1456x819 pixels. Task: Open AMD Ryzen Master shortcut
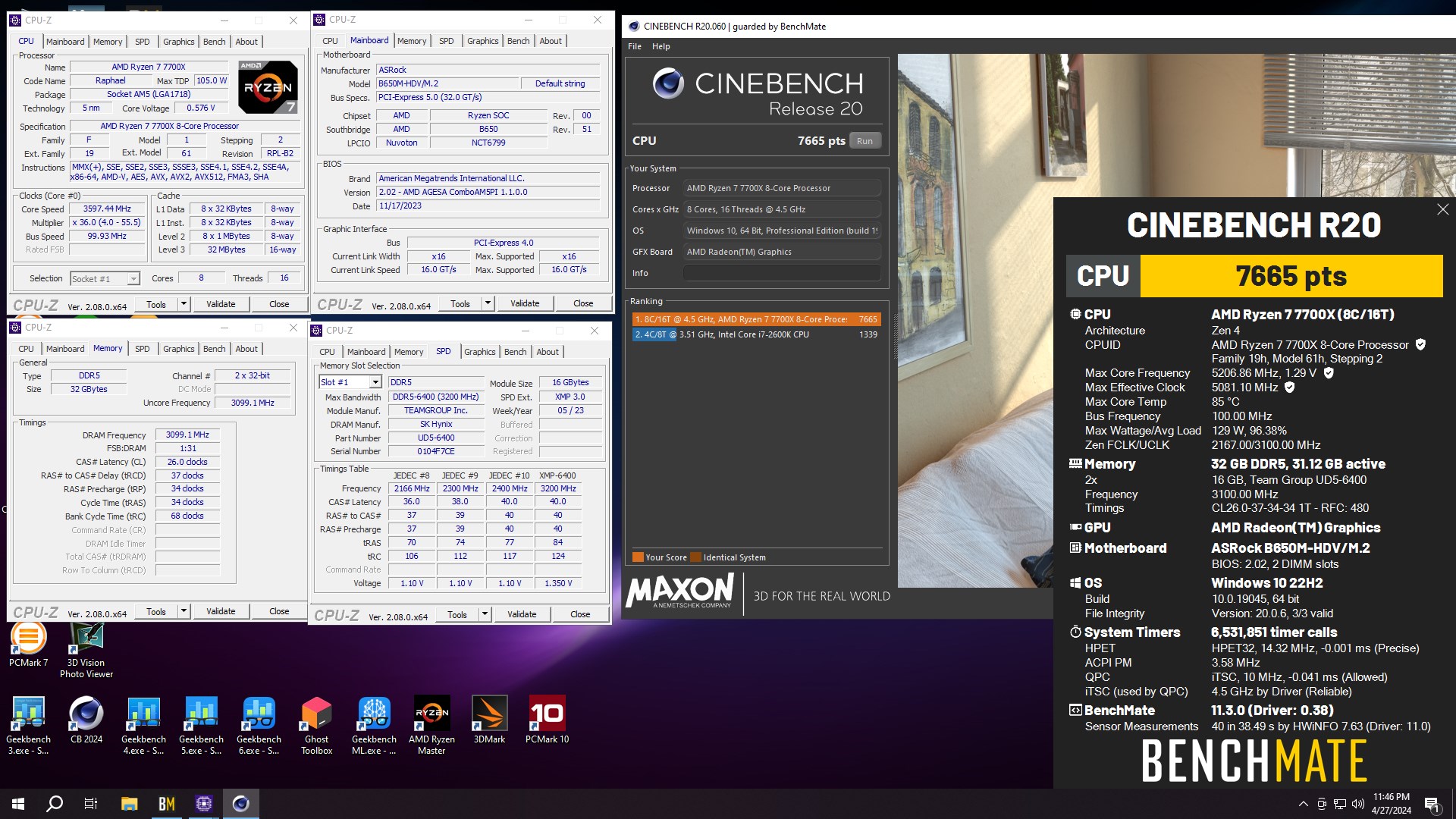(431, 726)
